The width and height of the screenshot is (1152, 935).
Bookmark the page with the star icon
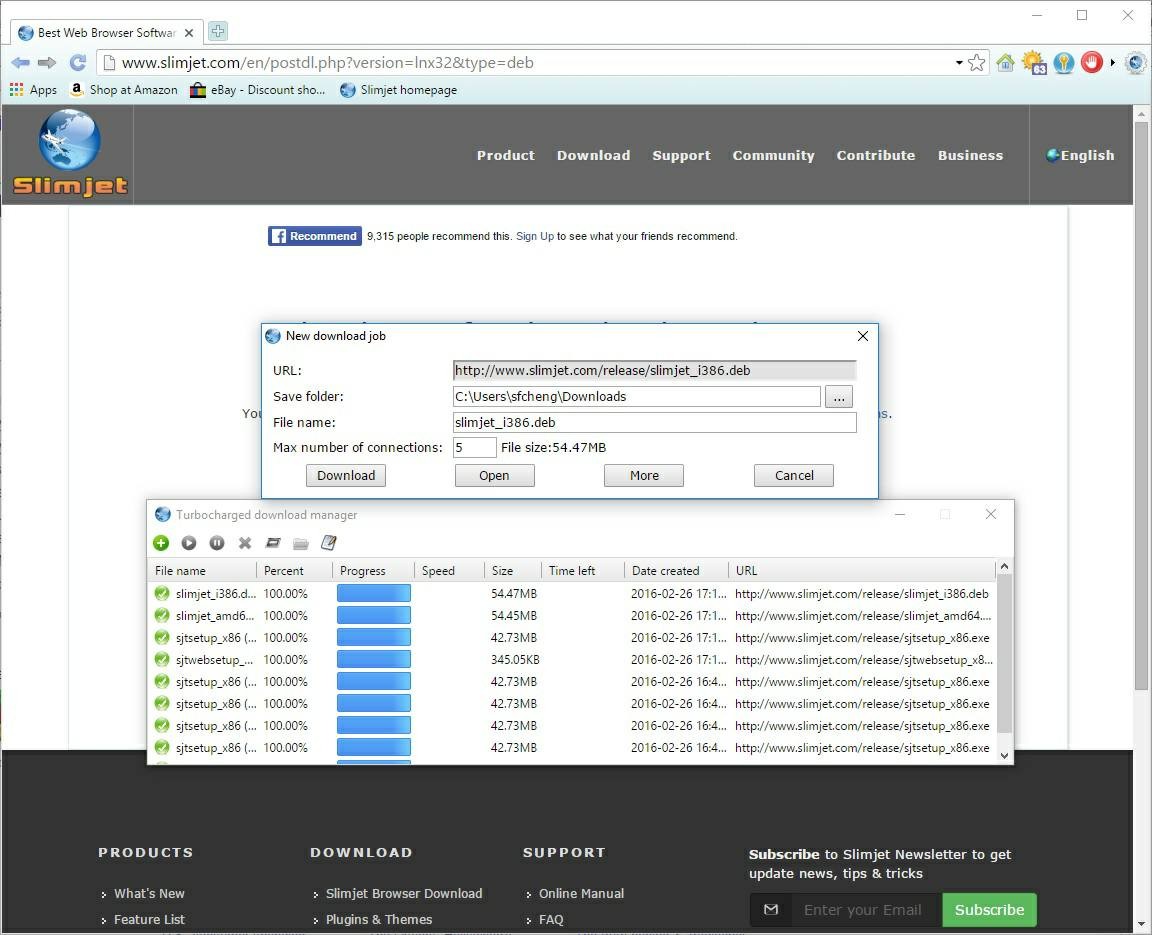[977, 62]
